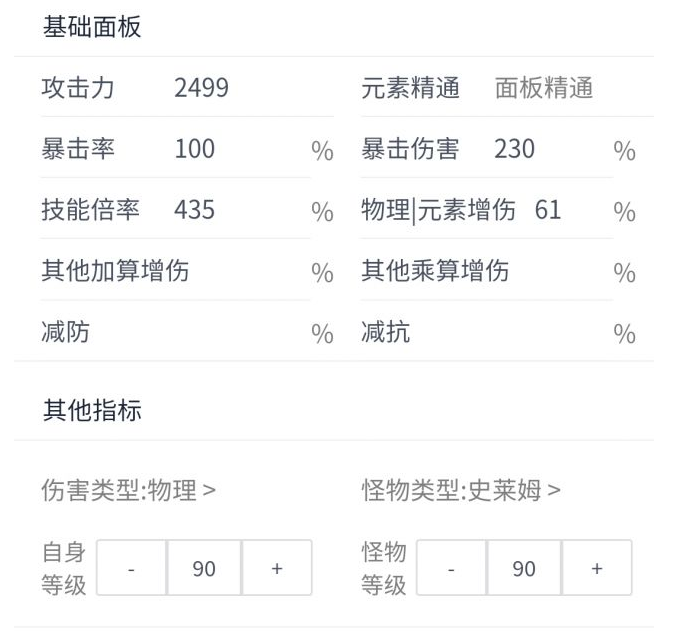Viewport: 698px width, 641px height.
Task: Decrease own level with minus button
Action: (x=131, y=568)
